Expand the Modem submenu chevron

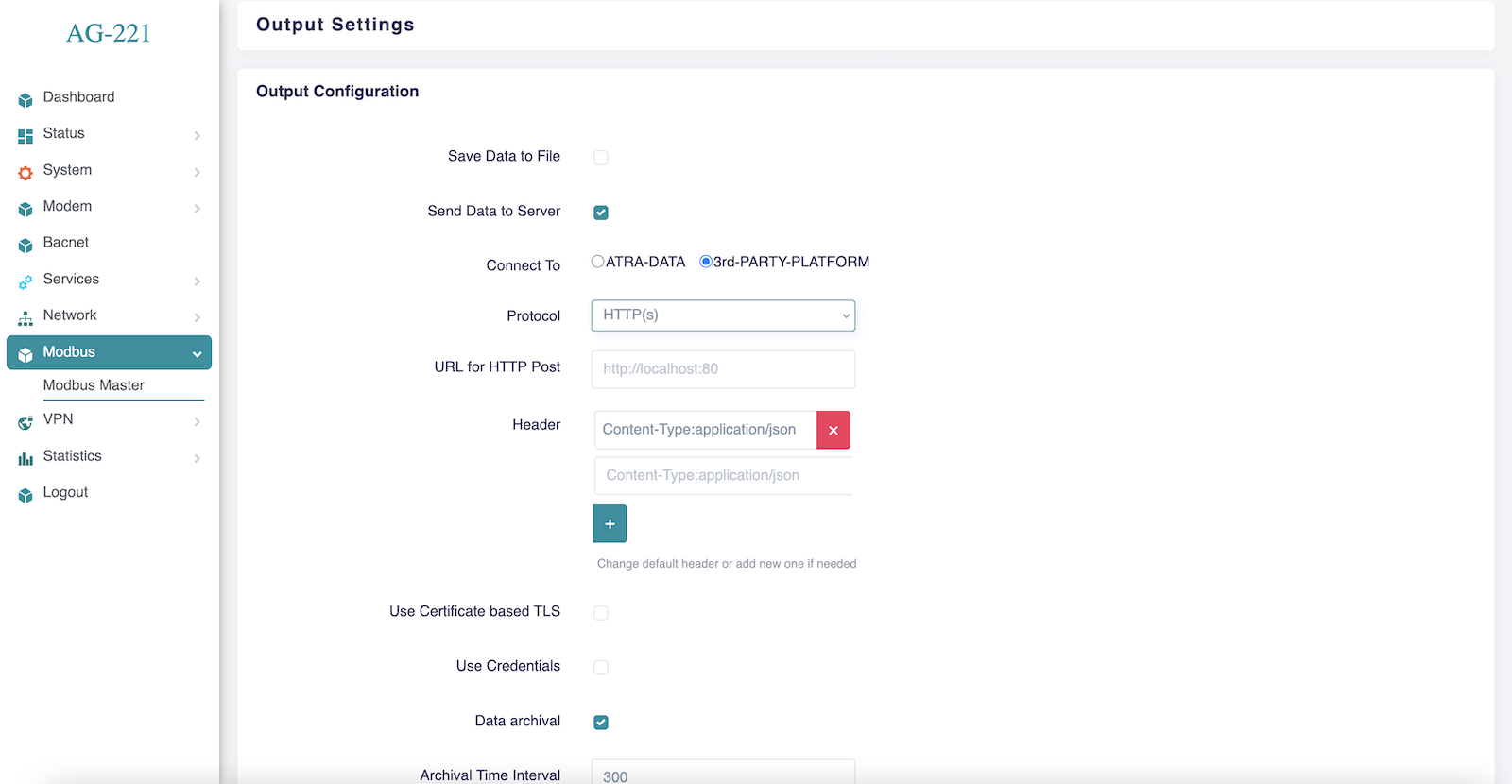coord(197,209)
